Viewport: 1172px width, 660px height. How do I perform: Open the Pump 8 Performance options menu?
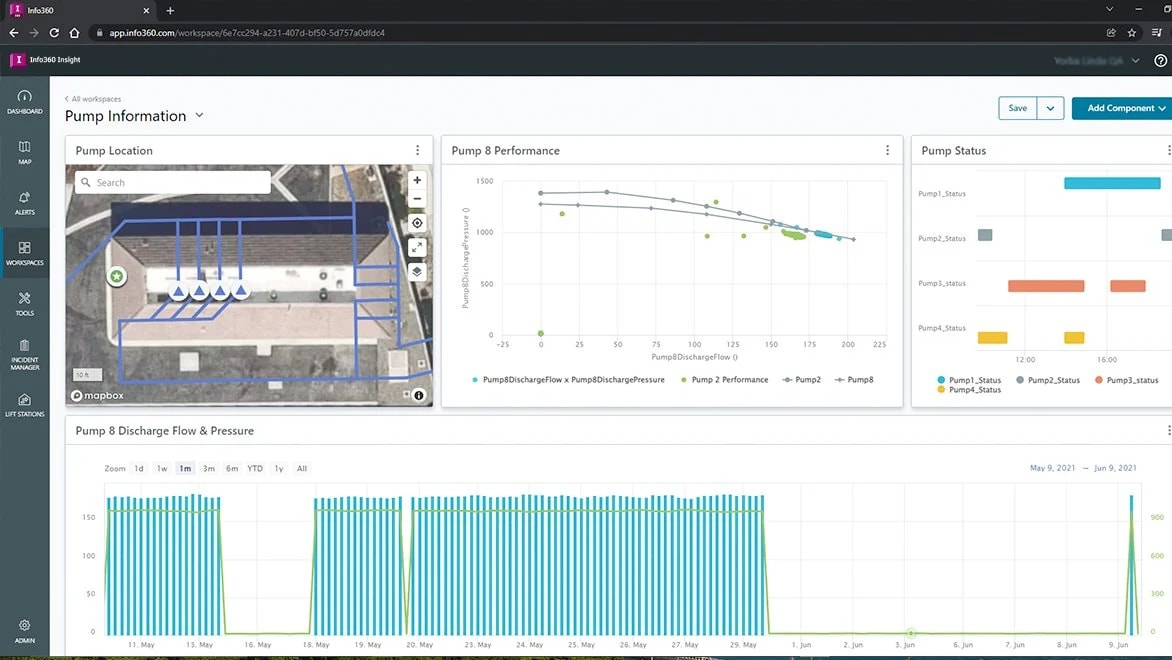tap(887, 149)
